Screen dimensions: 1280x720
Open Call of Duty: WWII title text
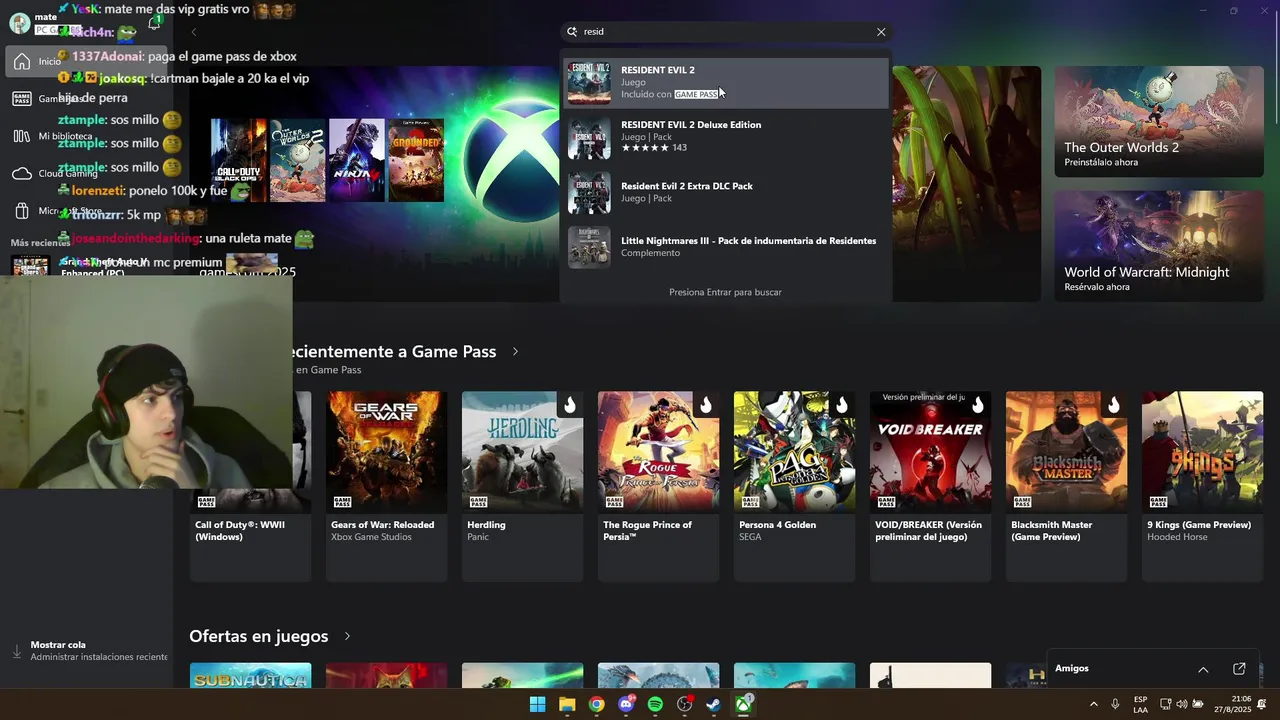point(240,531)
